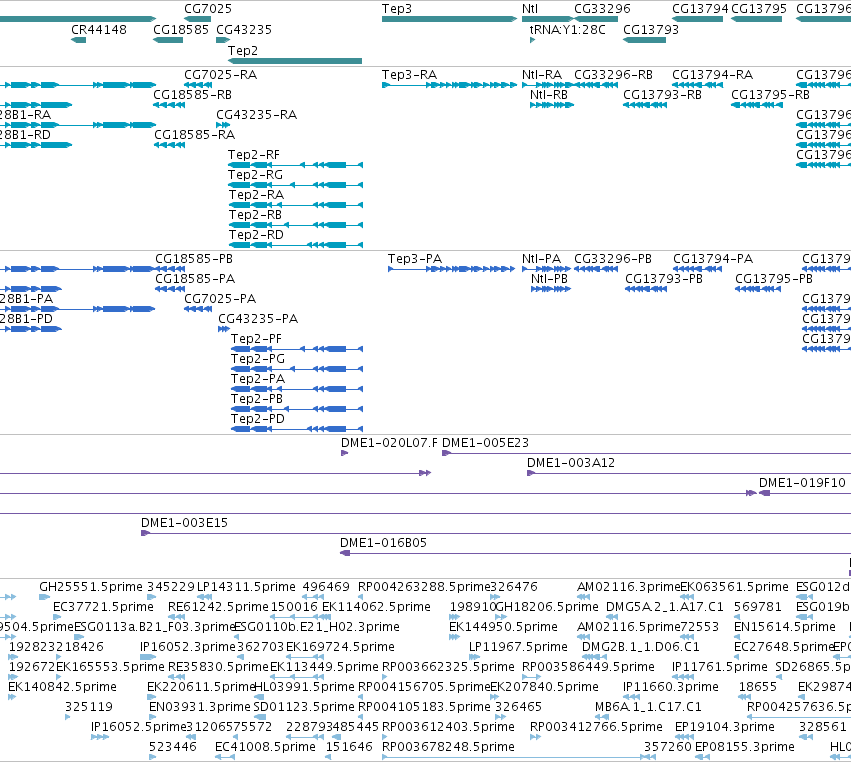851x762 pixels.
Task: Click the CG13794-RA transcript label
Action: pyautogui.click(x=713, y=74)
